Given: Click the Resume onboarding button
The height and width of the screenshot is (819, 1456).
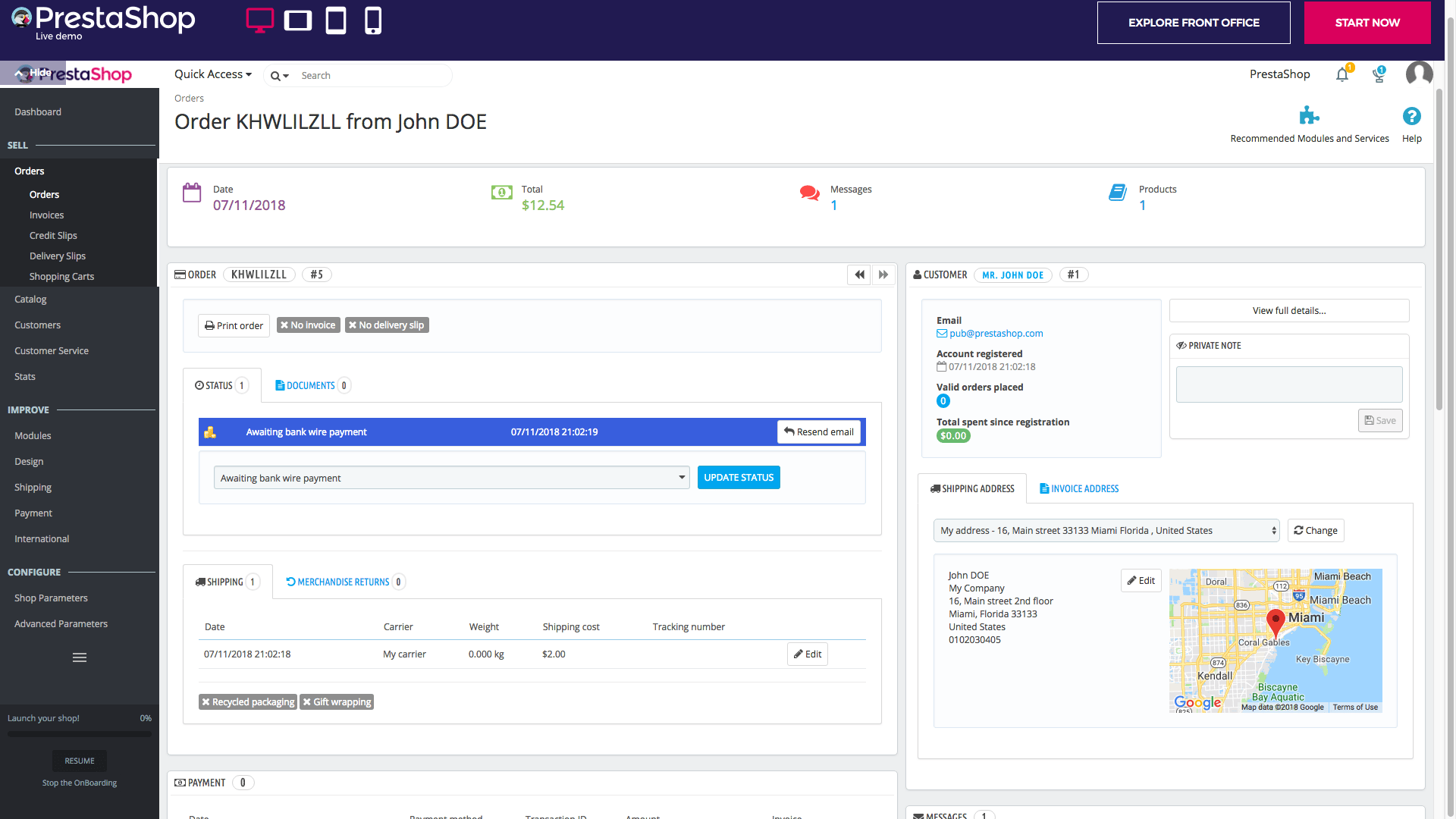Looking at the screenshot, I should pyautogui.click(x=80, y=761).
